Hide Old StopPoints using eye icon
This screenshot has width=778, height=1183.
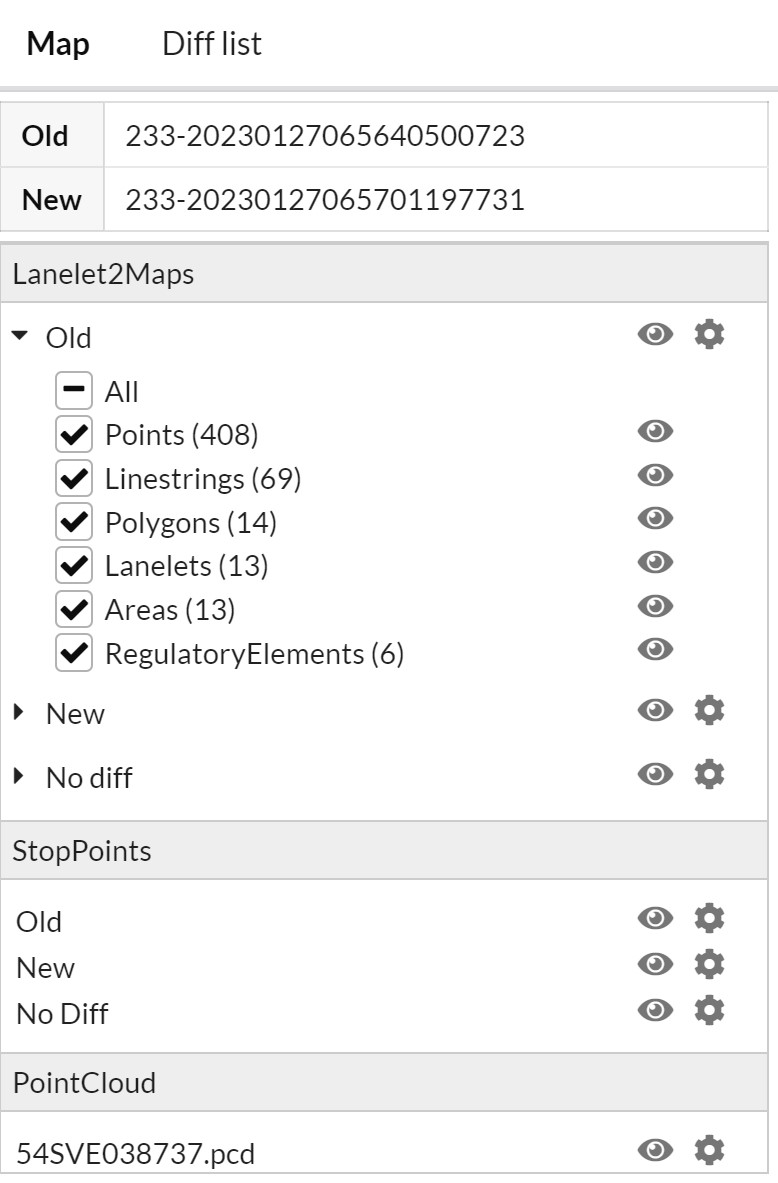tap(655, 918)
